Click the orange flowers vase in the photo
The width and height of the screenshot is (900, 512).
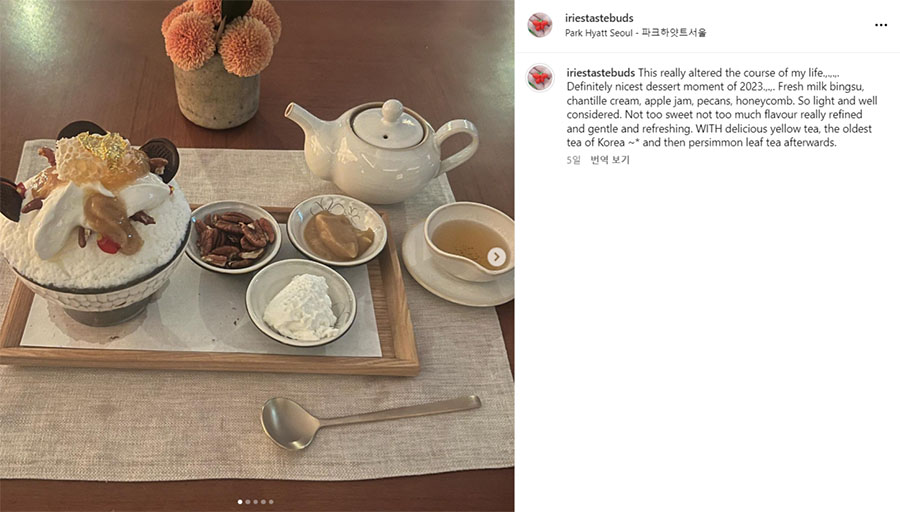coord(220,63)
